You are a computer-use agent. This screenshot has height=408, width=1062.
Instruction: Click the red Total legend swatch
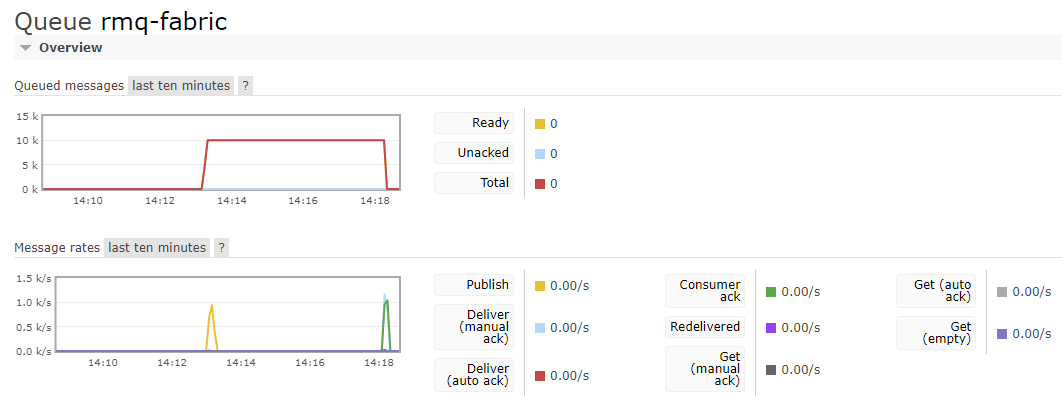pyautogui.click(x=540, y=184)
